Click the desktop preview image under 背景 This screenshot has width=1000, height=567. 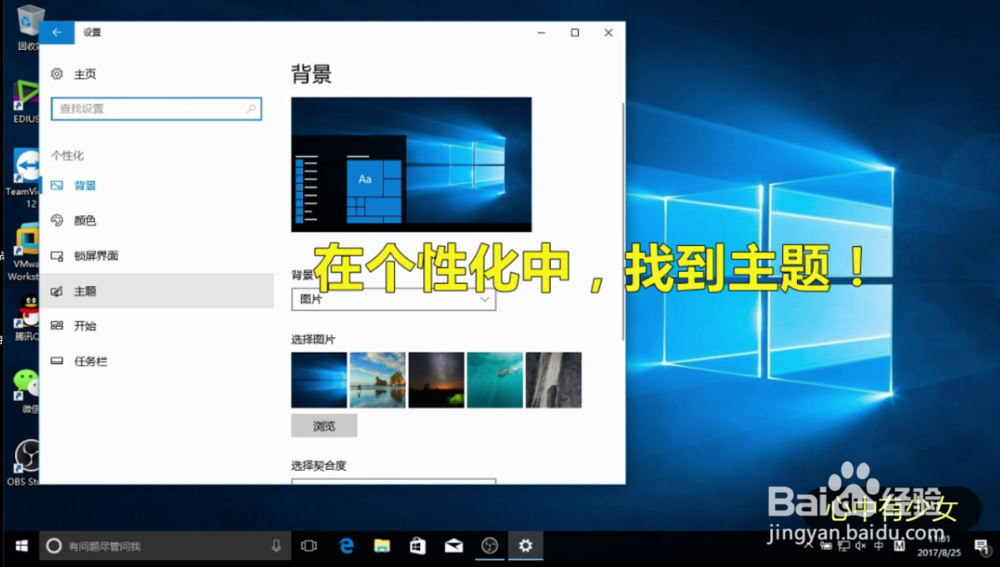point(411,165)
